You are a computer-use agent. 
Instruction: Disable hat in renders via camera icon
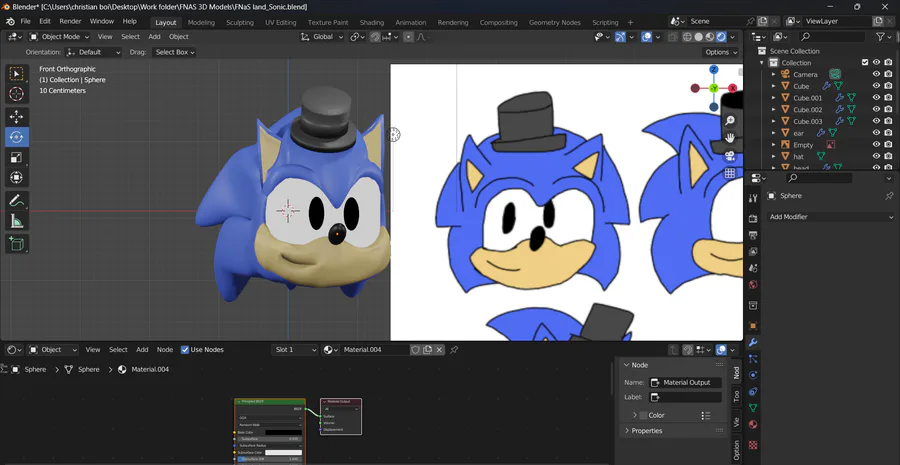889,156
